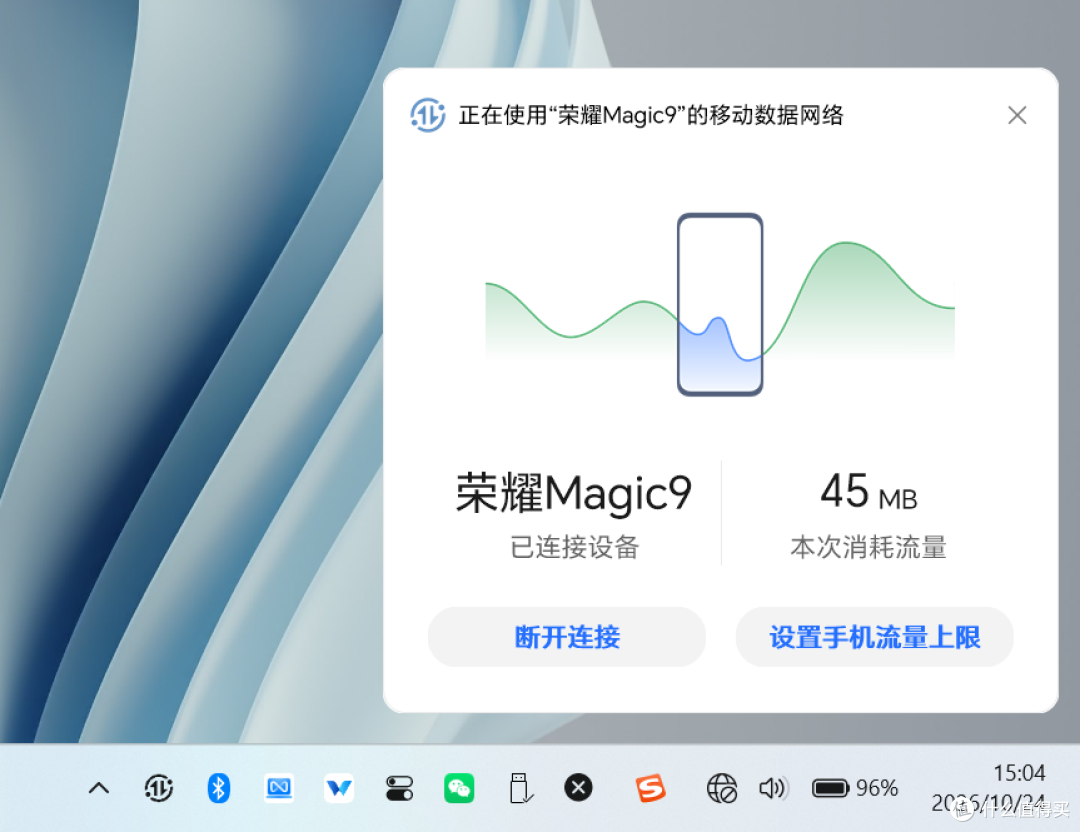The image size is (1080, 832).
Task: Open the blue screen-cast tray icon
Action: [279, 788]
